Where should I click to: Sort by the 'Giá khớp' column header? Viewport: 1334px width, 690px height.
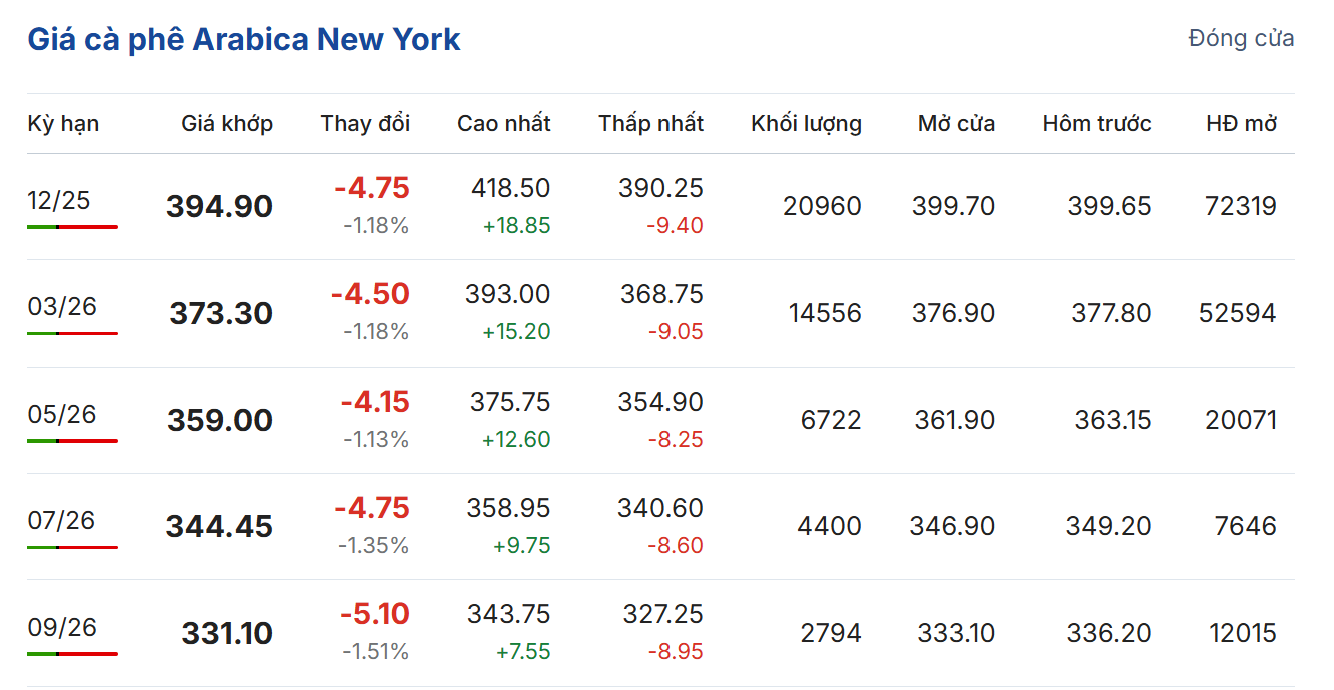pos(227,124)
